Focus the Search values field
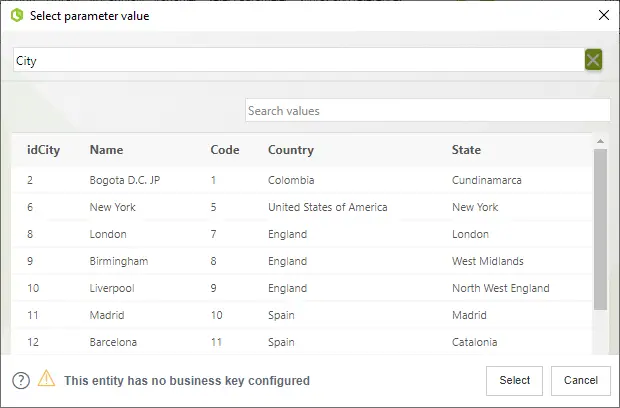Viewport: 620px width, 408px height. click(427, 110)
